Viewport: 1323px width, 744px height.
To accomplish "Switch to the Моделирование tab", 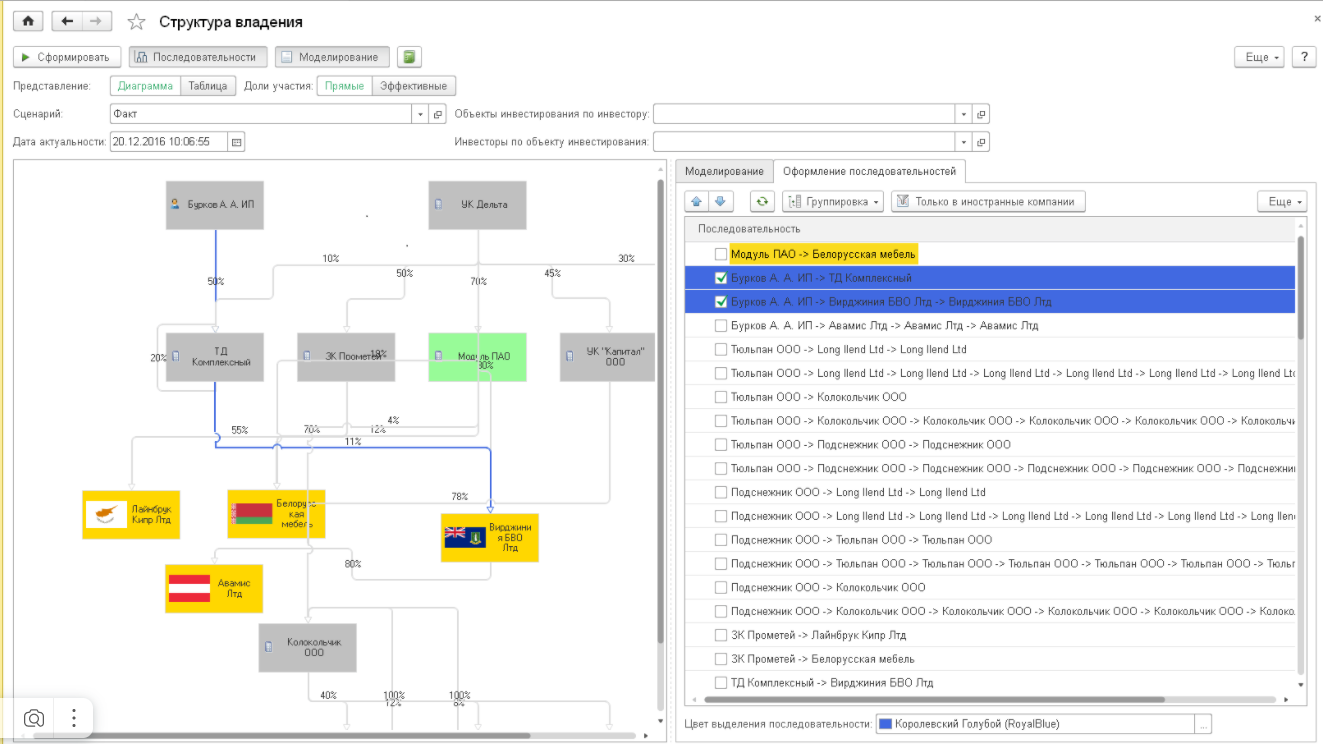I will (x=724, y=171).
